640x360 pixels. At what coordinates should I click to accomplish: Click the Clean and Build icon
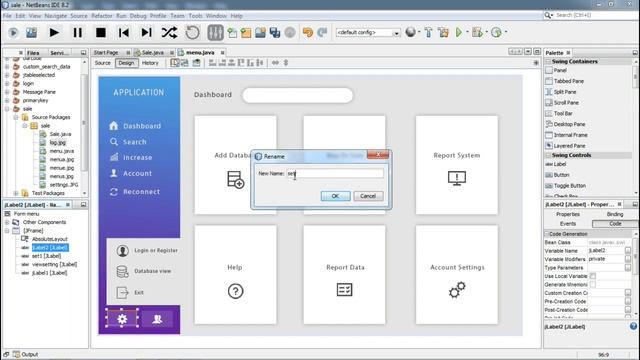(x=443, y=32)
